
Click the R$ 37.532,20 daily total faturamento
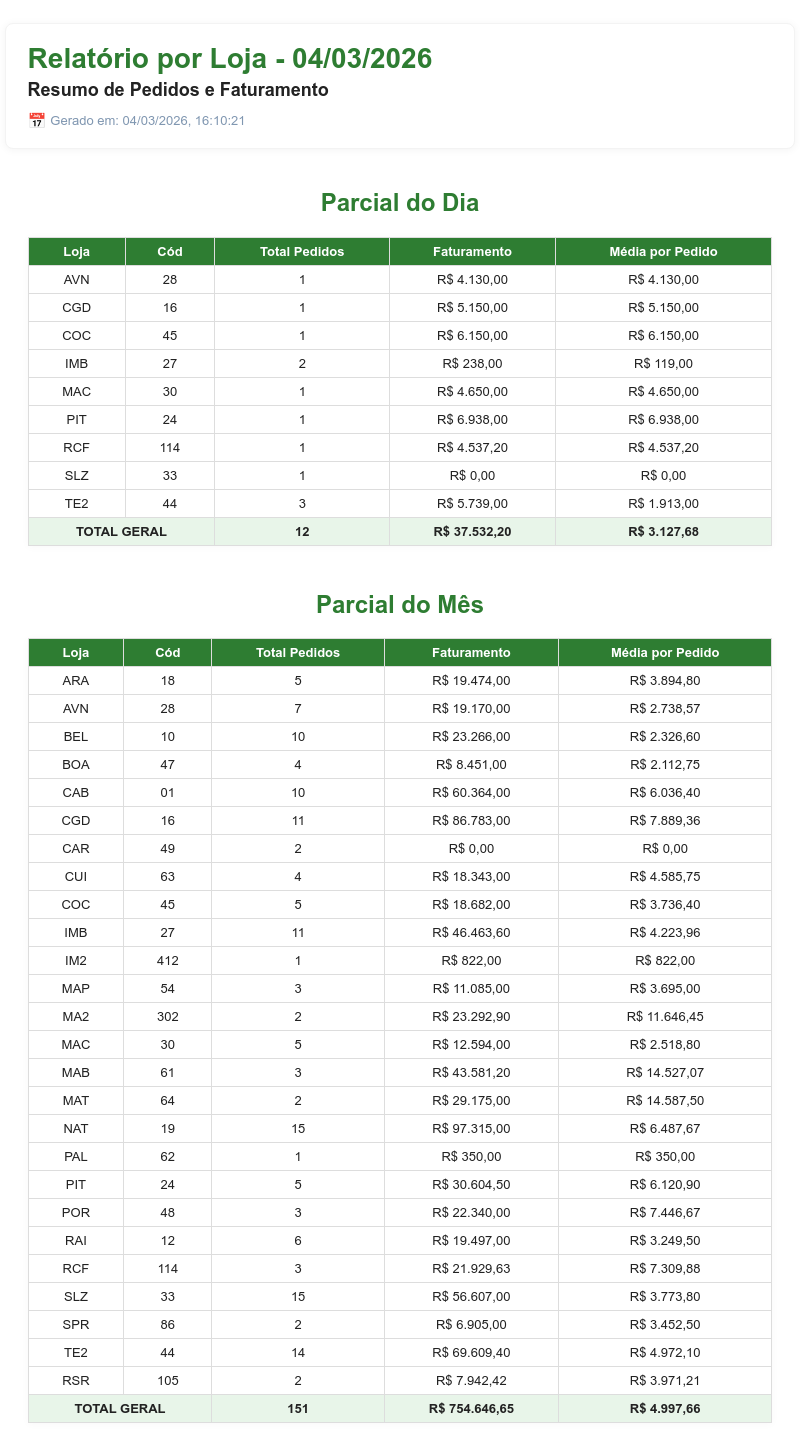tap(472, 532)
